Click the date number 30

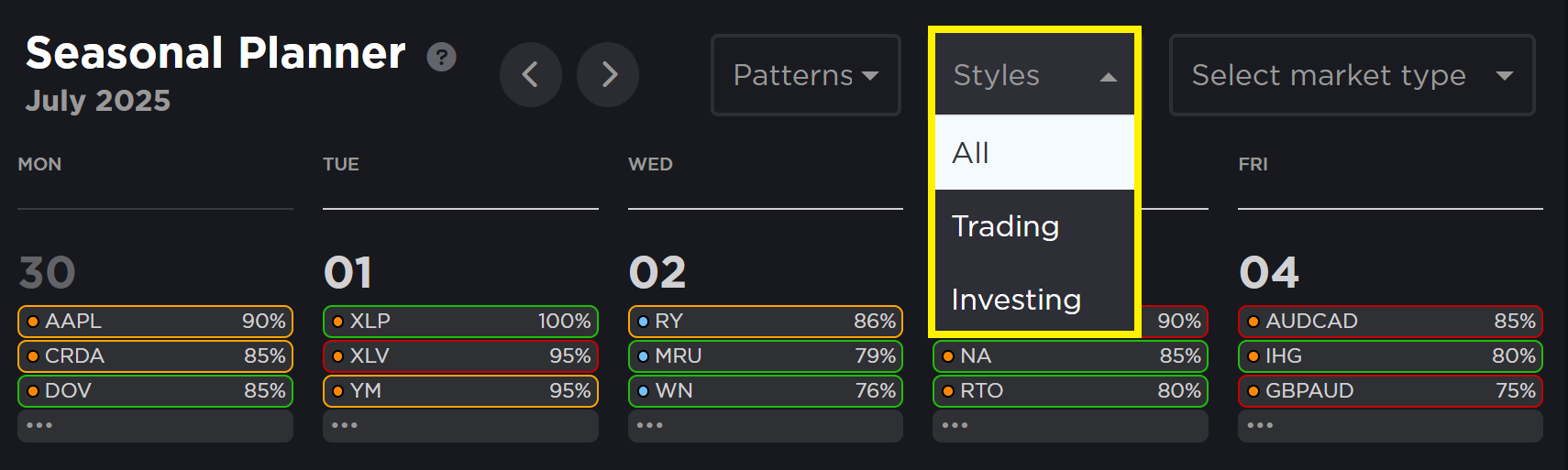click(48, 273)
